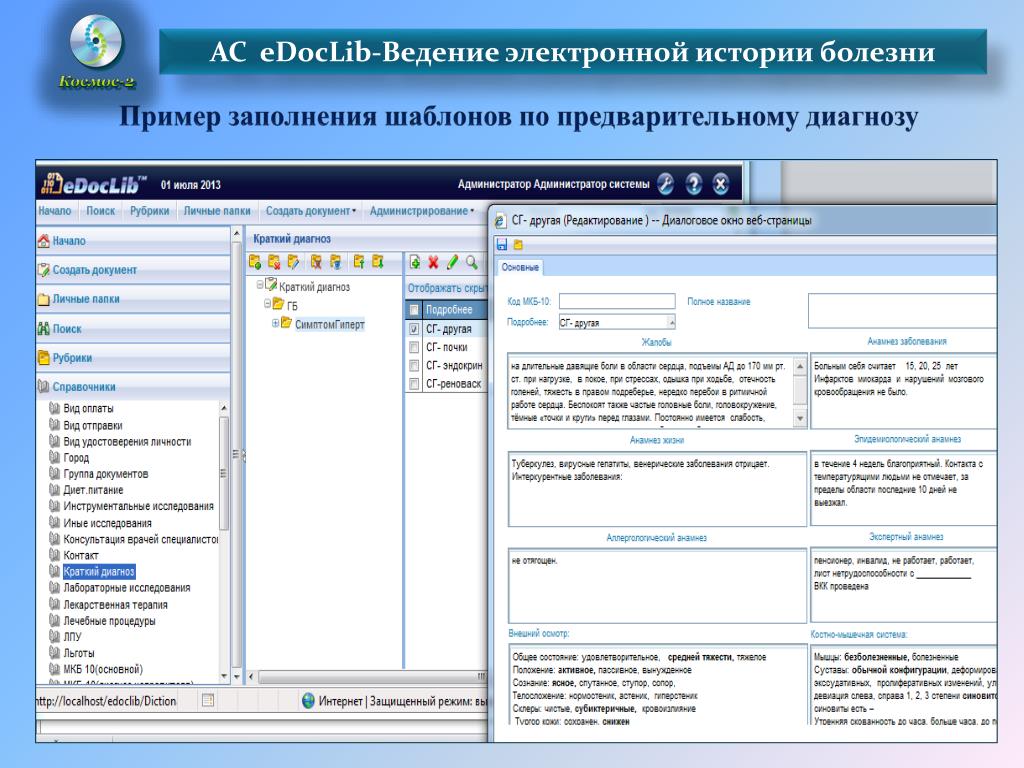
Task: Check the СГ- эндокрин checkbox
Action: point(413,365)
